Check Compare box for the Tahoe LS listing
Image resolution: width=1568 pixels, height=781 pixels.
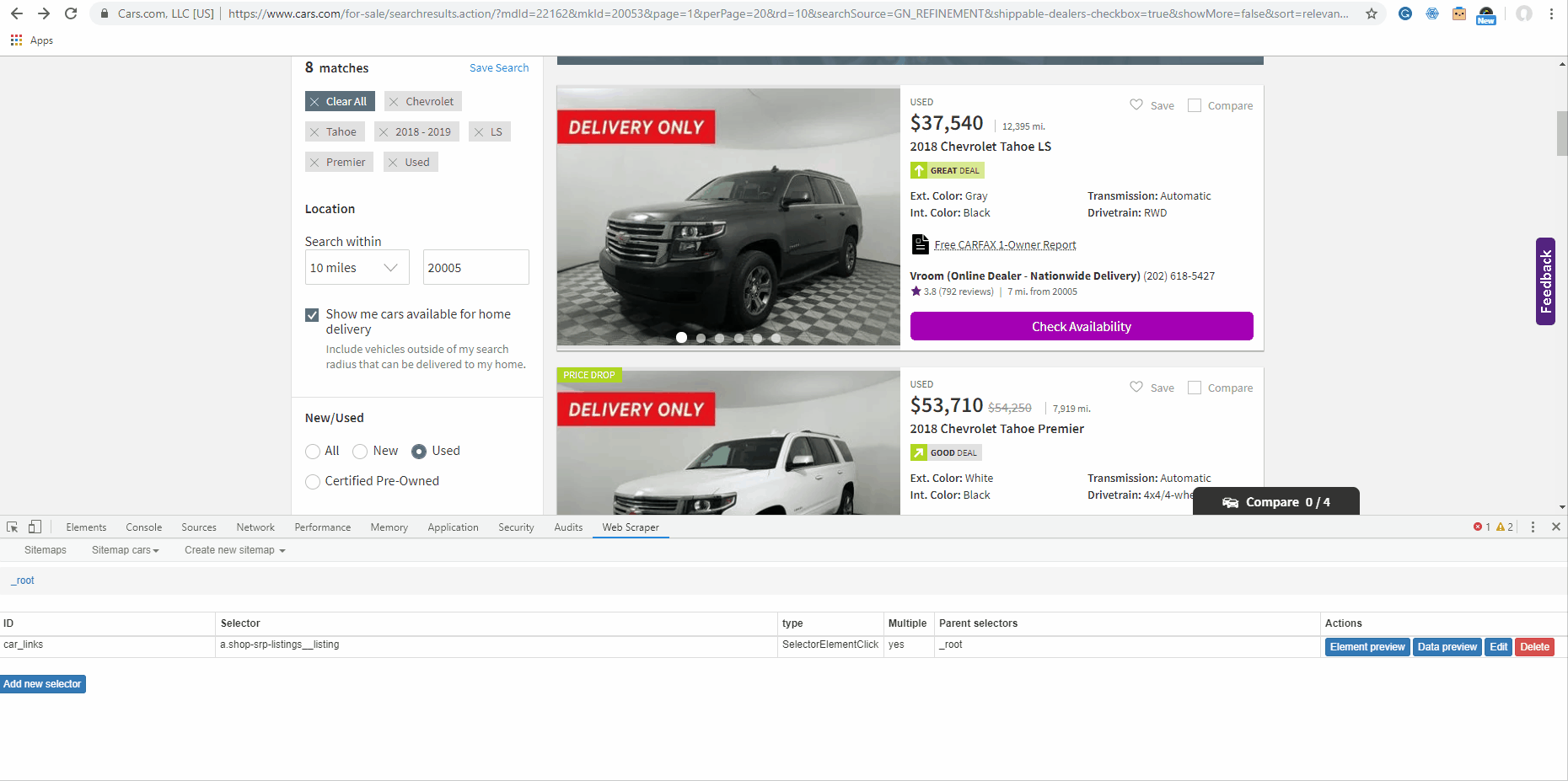click(x=1195, y=105)
